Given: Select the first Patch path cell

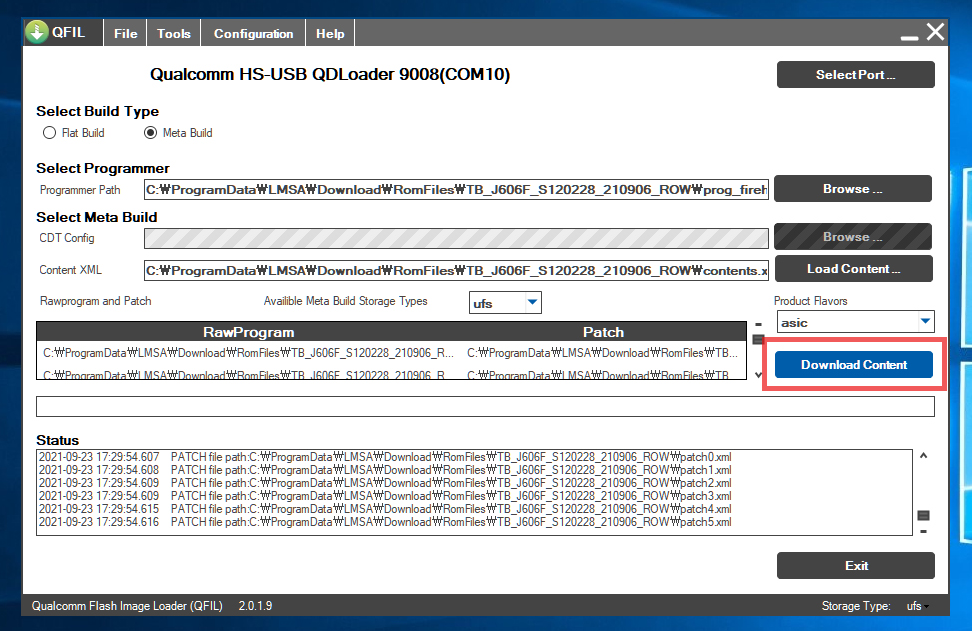Looking at the screenshot, I should [603, 353].
